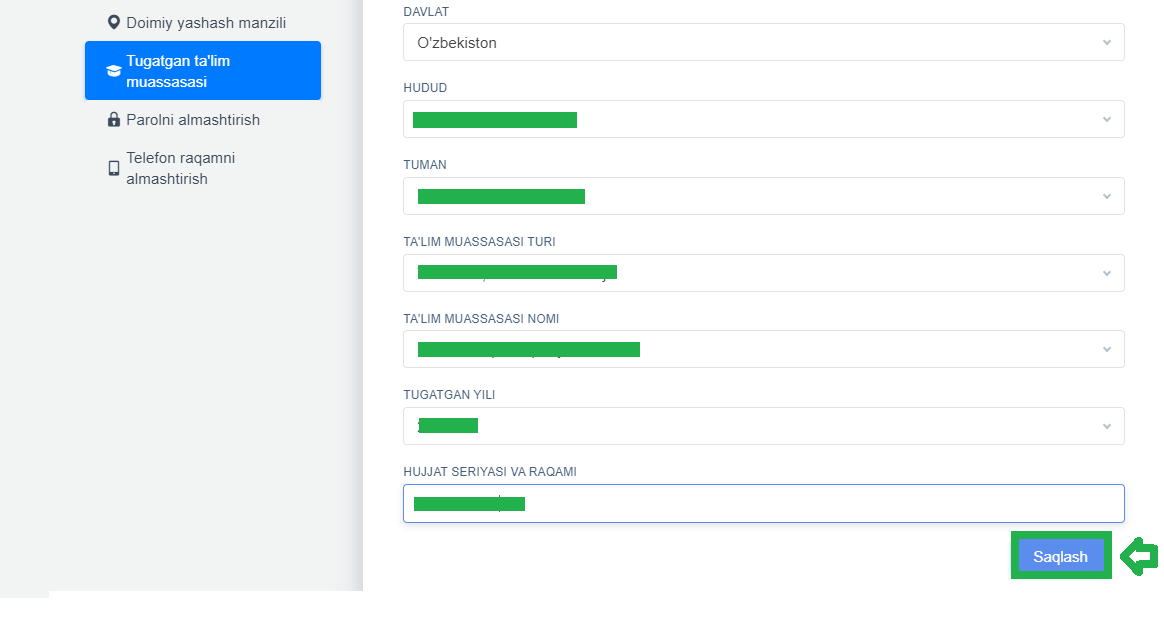Screen dimensions: 1164x640
Task: Click the padlock icon beside Parolni almashtirish
Action: (114, 120)
